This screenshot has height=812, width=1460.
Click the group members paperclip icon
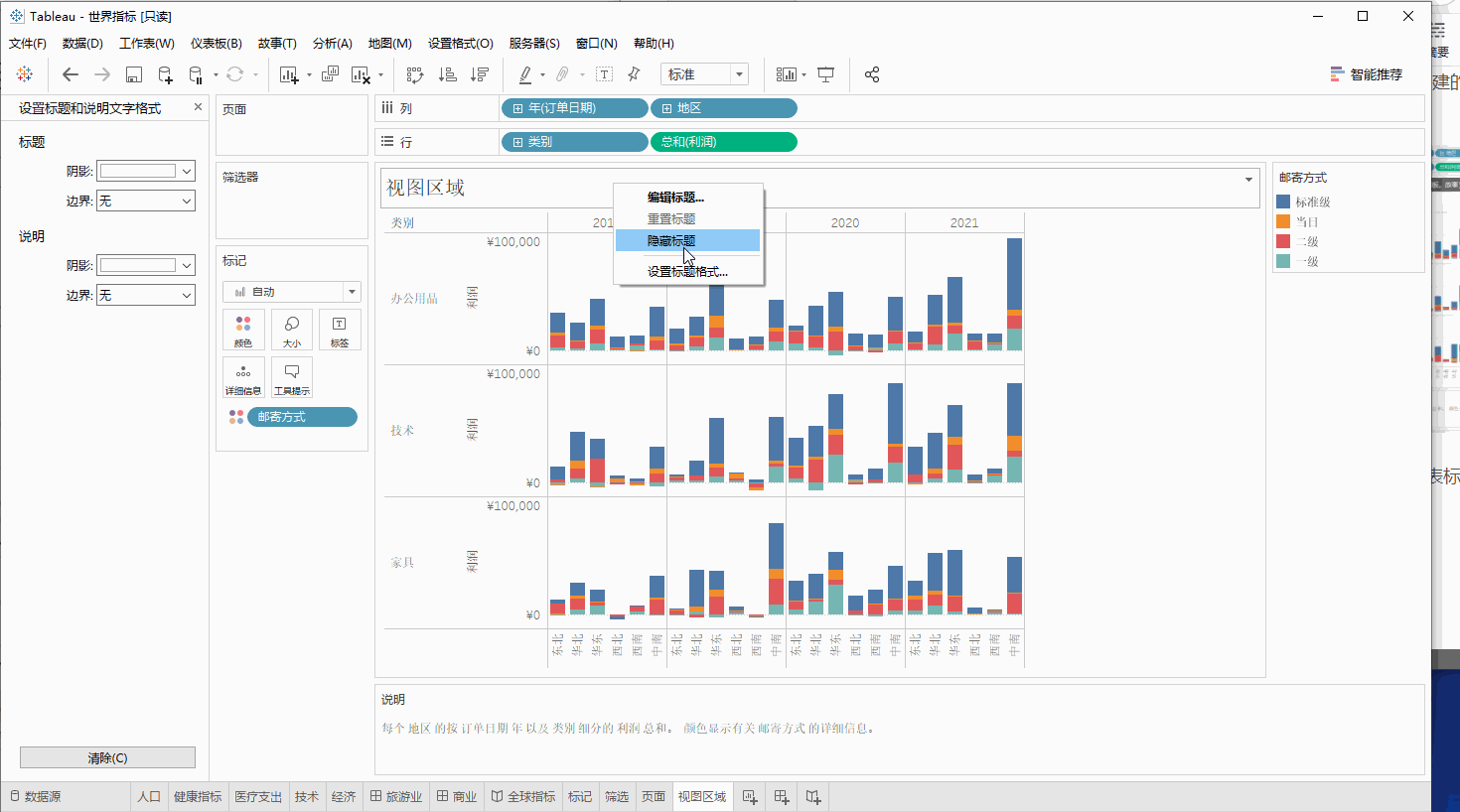[x=562, y=74]
